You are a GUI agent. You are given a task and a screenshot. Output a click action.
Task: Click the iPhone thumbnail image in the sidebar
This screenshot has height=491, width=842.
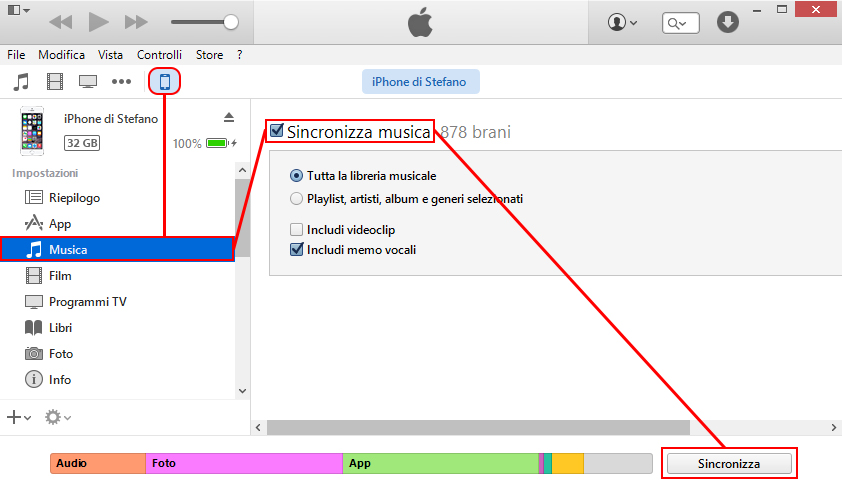pos(32,131)
